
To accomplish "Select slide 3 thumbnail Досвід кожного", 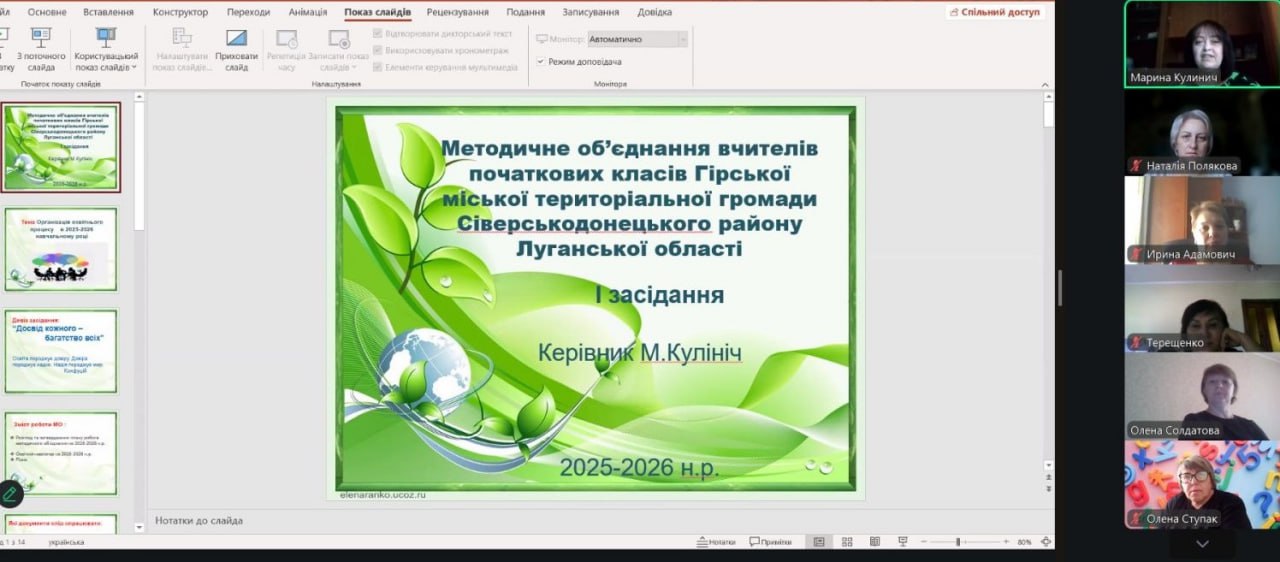I will [61, 351].
